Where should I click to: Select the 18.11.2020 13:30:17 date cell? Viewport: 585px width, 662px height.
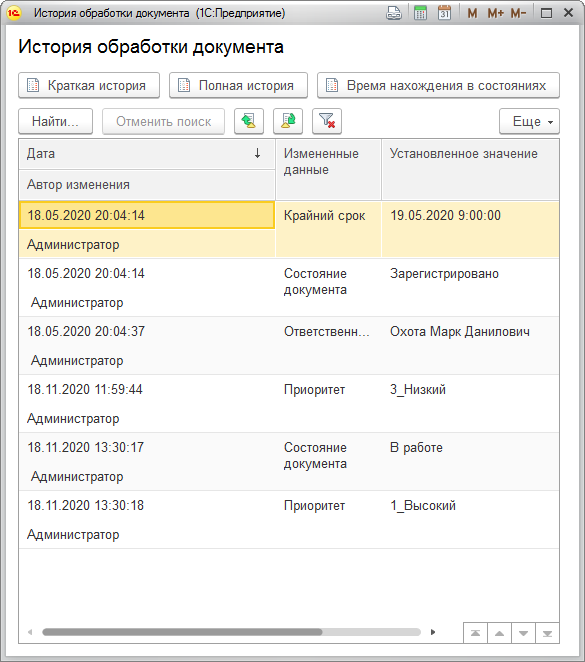click(147, 448)
